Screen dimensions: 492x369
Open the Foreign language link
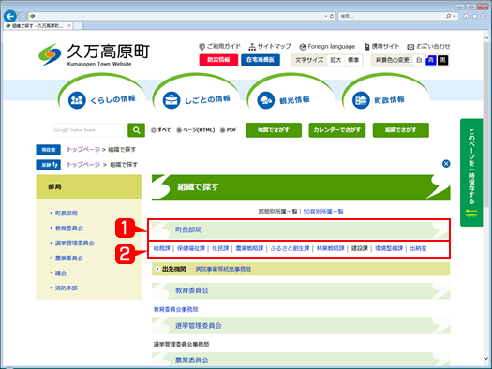pos(327,46)
